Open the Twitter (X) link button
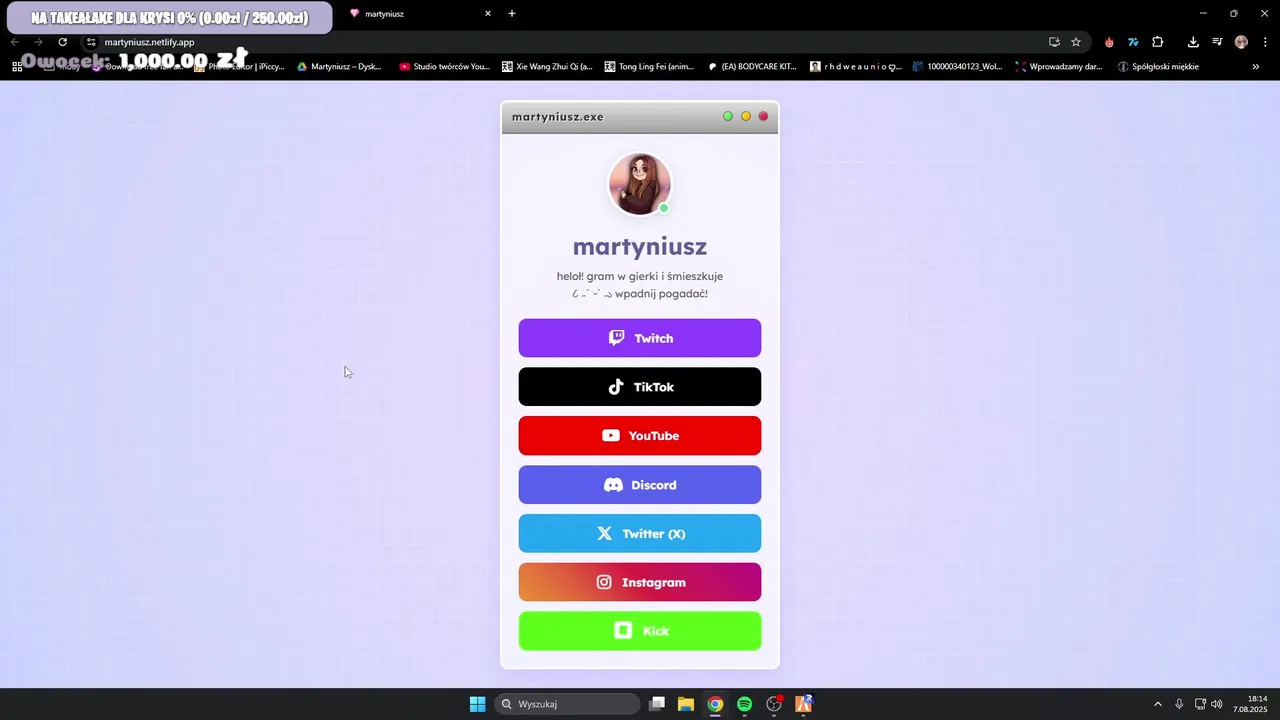Image resolution: width=1280 pixels, height=720 pixels. click(640, 534)
